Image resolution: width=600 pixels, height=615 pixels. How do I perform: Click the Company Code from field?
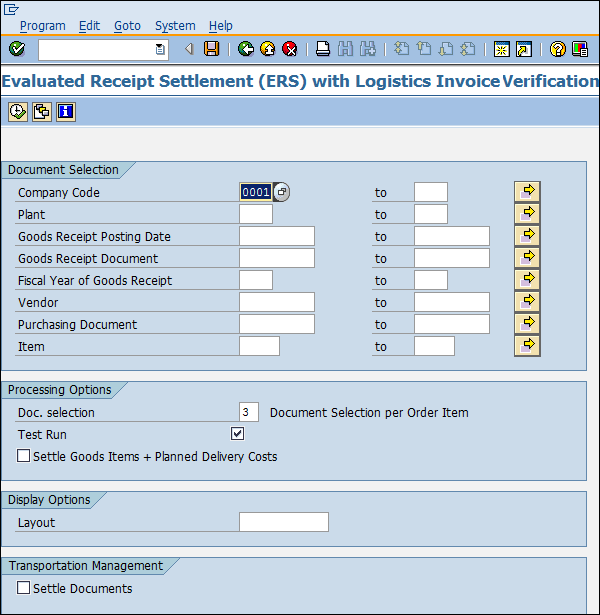(x=256, y=192)
